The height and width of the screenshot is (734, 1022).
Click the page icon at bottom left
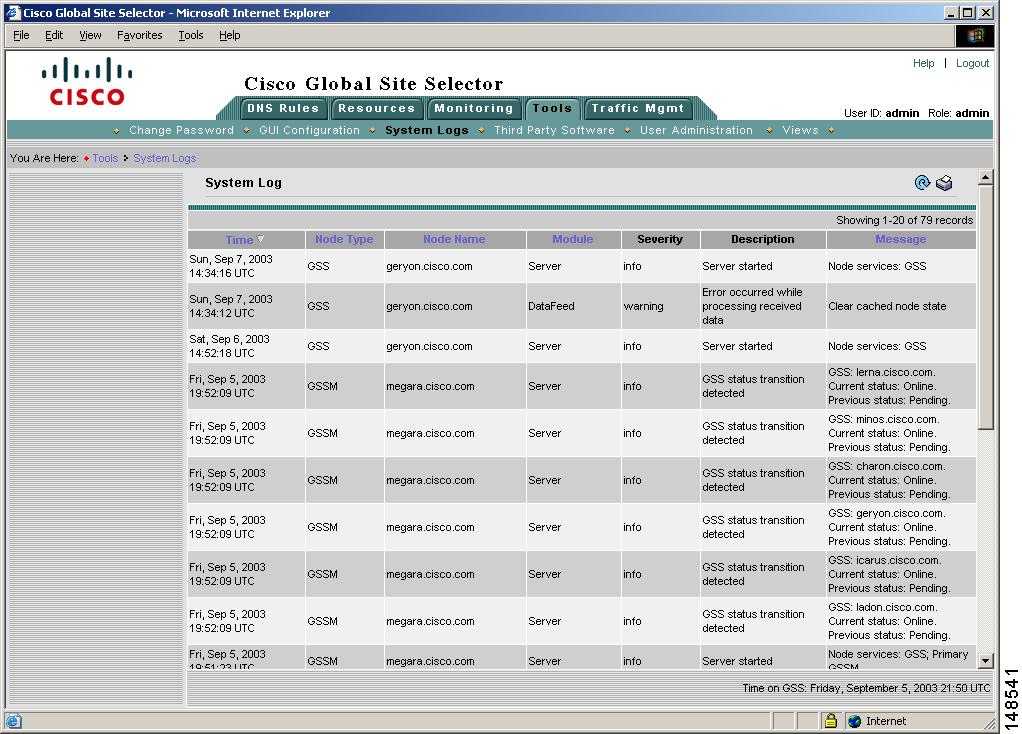pos(12,721)
